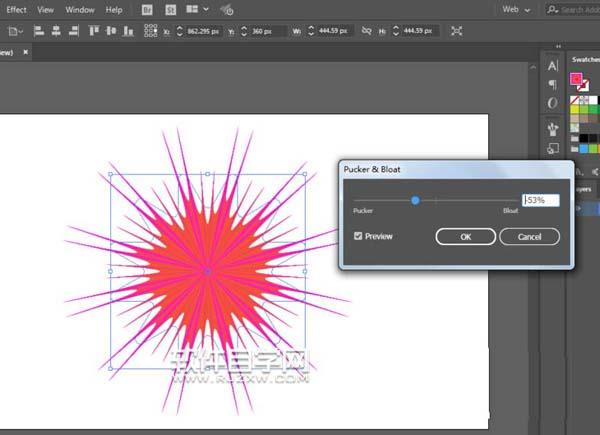
Task: Click the Pucker & Bloat slider handle
Action: point(415,201)
